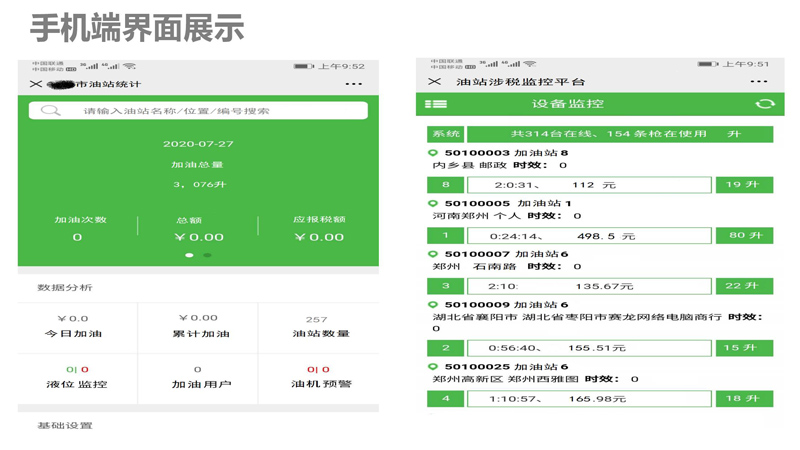800x450 pixels.
Task: Tap the location pin for station 50100025
Action: (433, 367)
